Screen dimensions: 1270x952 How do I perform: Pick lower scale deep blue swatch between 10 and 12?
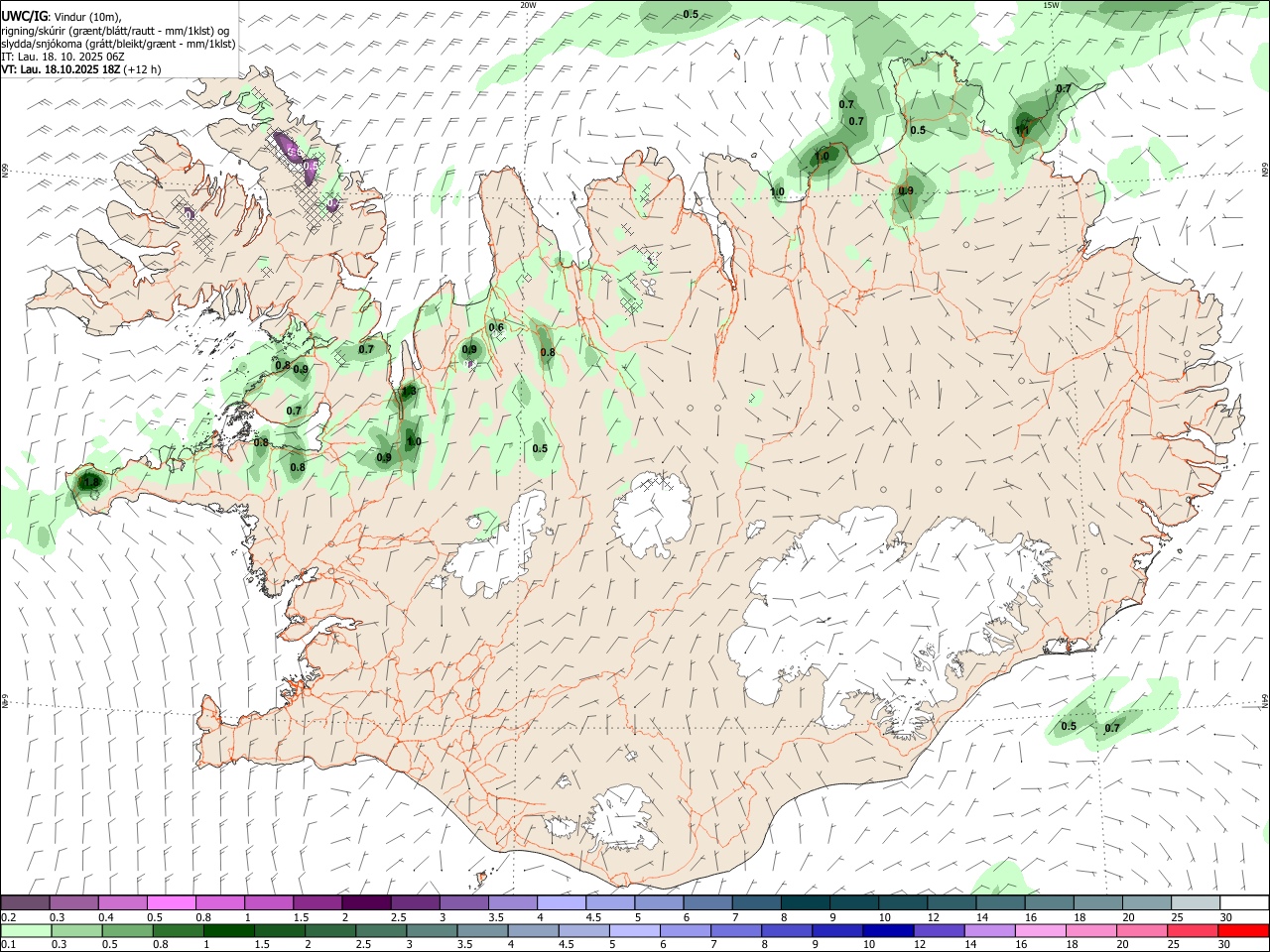pyautogui.click(x=888, y=931)
